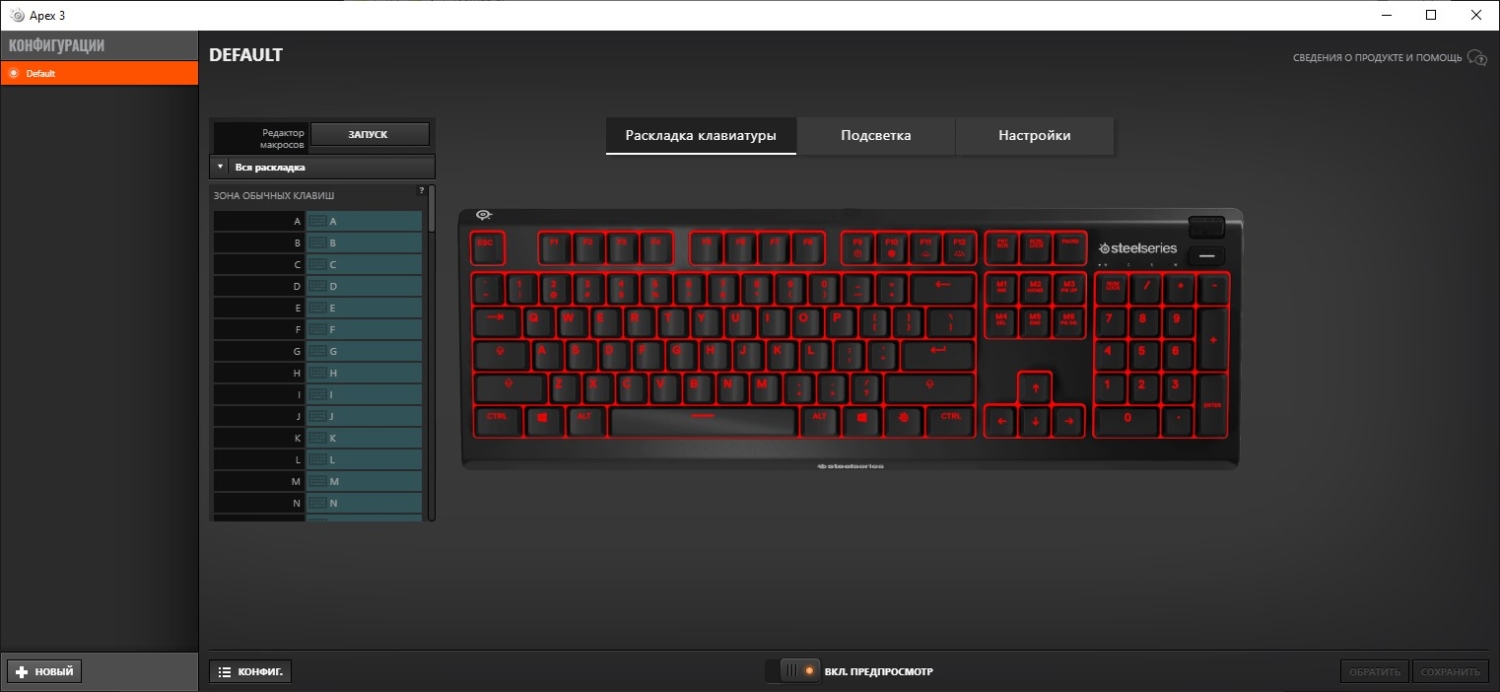Viewport: 1500px width, 692px height.
Task: Click the Default config icon in sidebar
Action: 14,73
